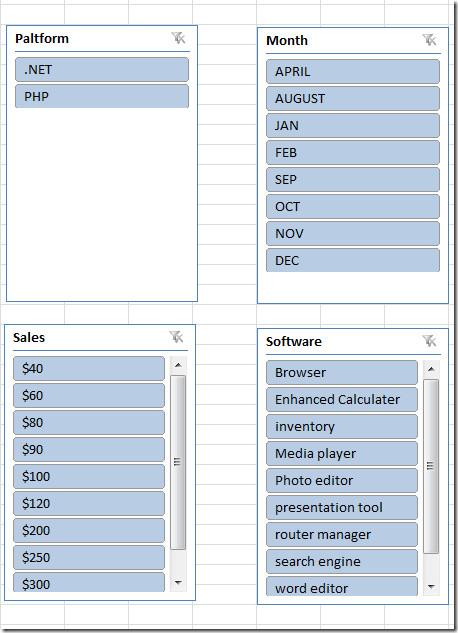Clear filter on Month slicer

pyautogui.click(x=429, y=40)
